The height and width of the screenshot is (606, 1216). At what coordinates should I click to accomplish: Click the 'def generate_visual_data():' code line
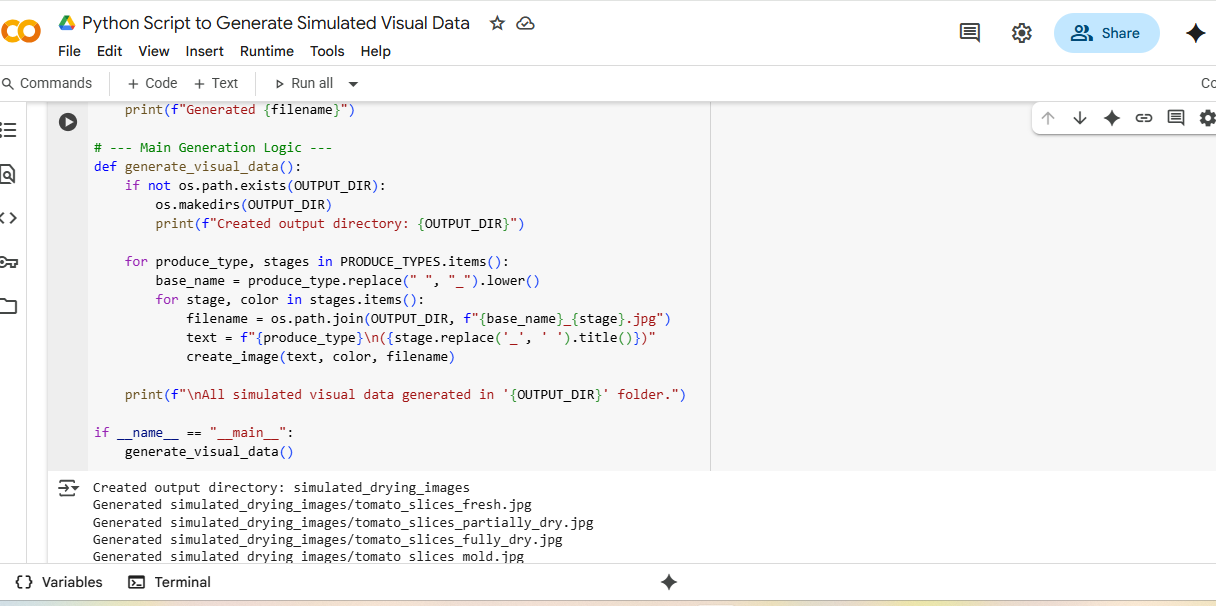(197, 167)
